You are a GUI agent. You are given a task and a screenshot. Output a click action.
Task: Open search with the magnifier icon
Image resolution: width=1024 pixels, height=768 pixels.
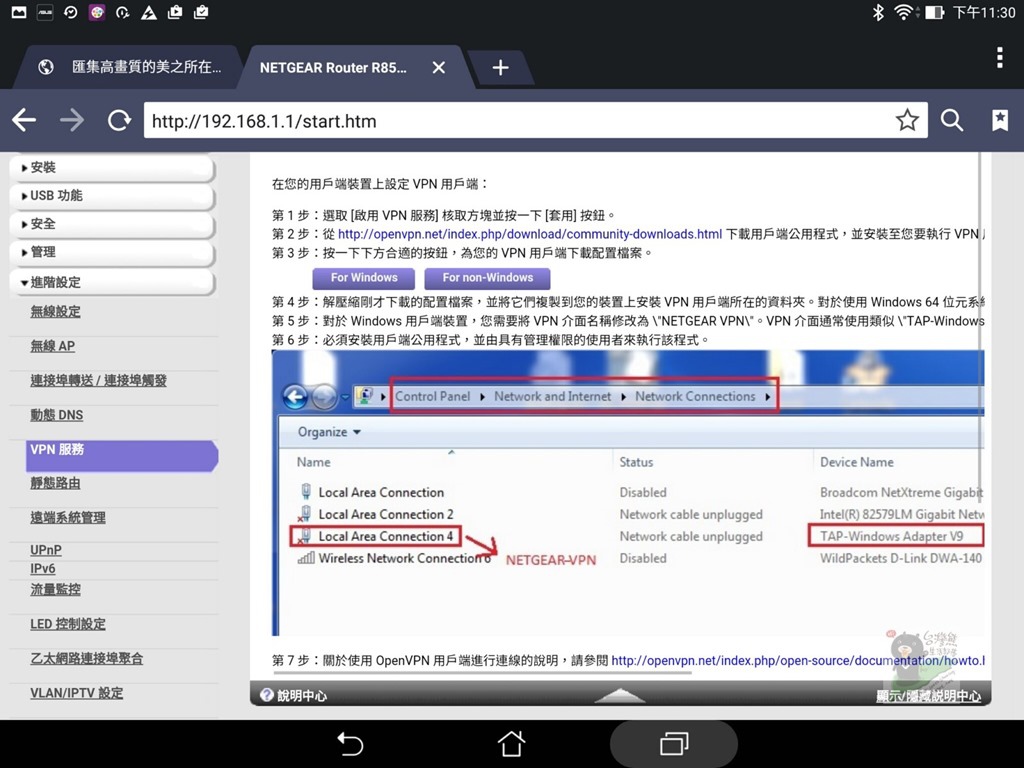click(x=952, y=120)
